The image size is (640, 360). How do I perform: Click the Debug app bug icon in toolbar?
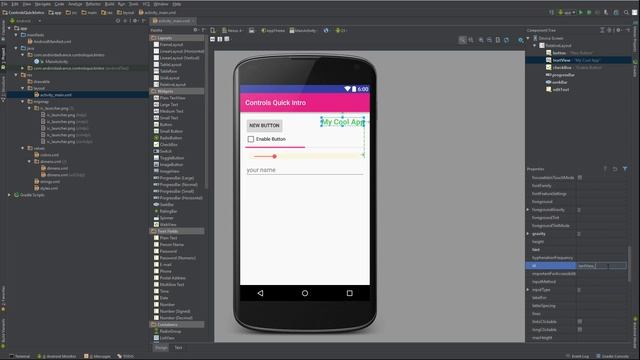(589, 13)
